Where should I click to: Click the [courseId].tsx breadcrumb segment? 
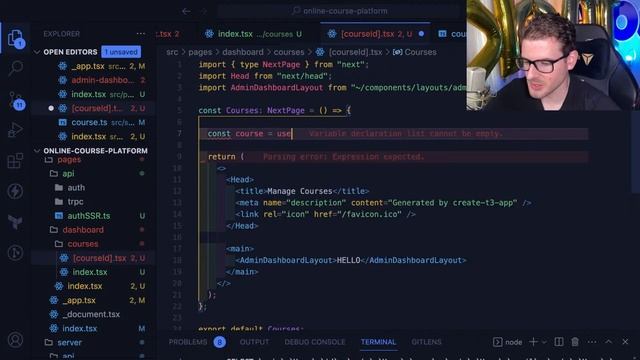pyautogui.click(x=355, y=52)
